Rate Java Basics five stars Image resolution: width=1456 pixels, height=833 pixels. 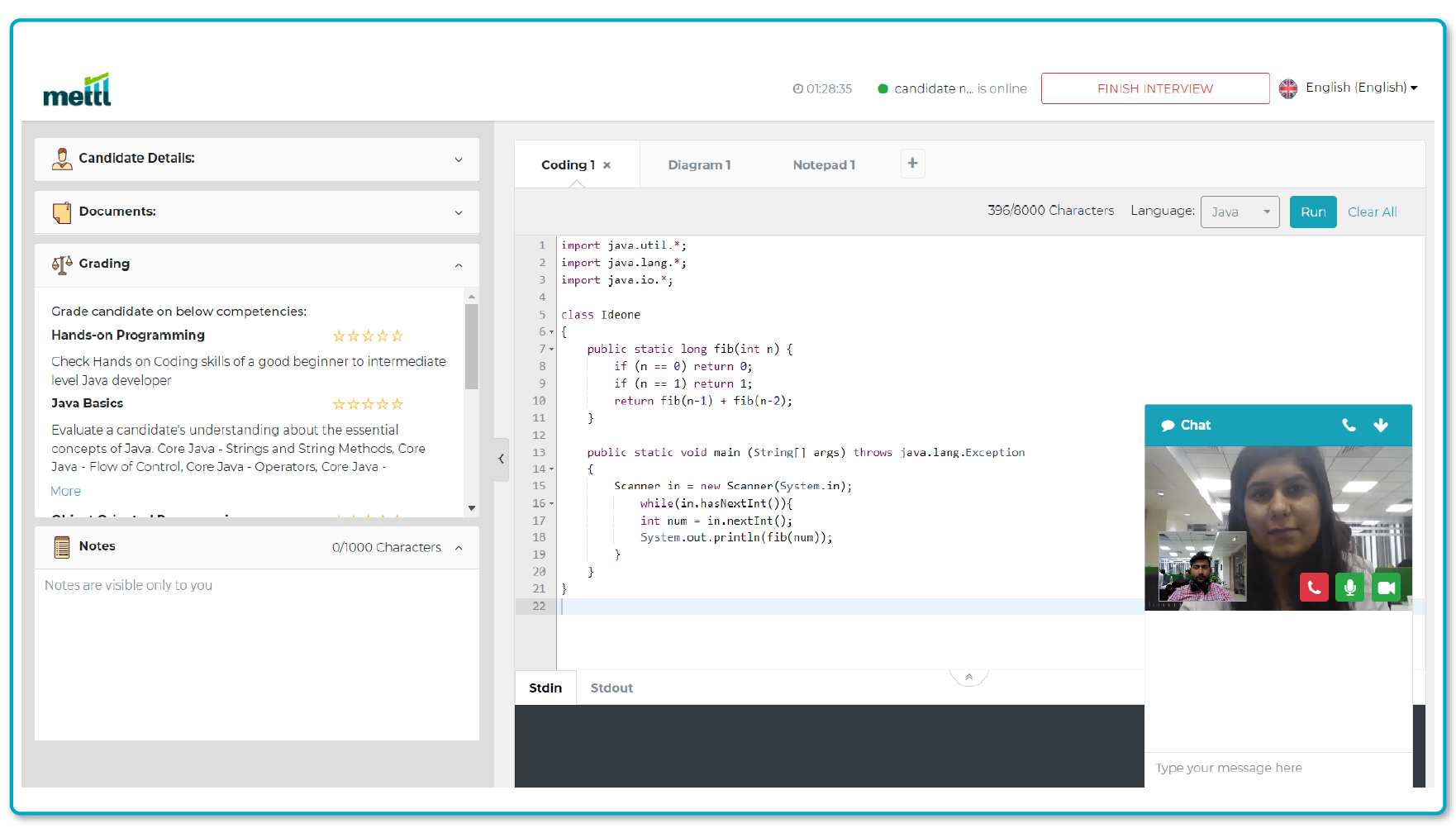click(397, 404)
